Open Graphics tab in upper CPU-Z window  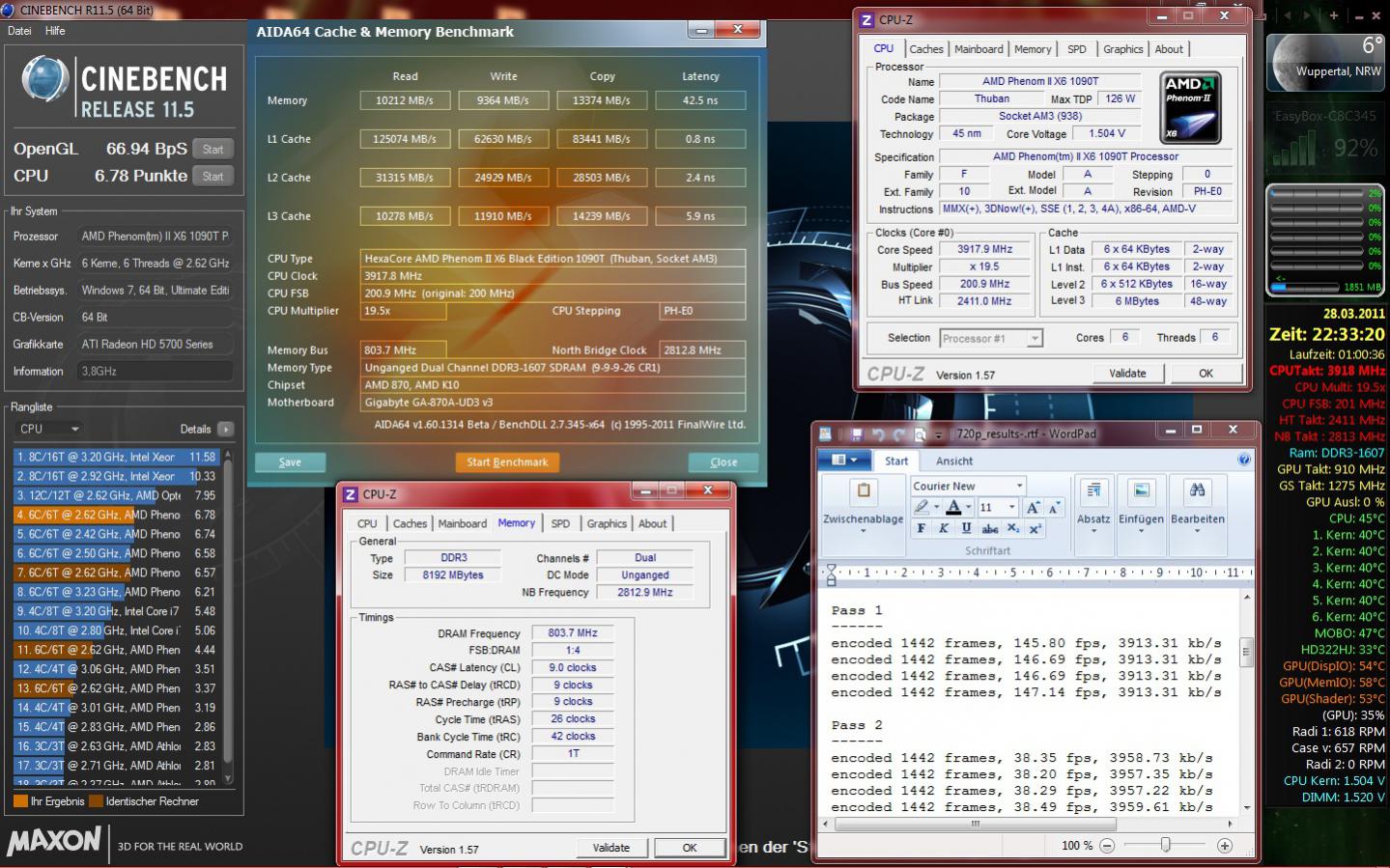click(1122, 49)
